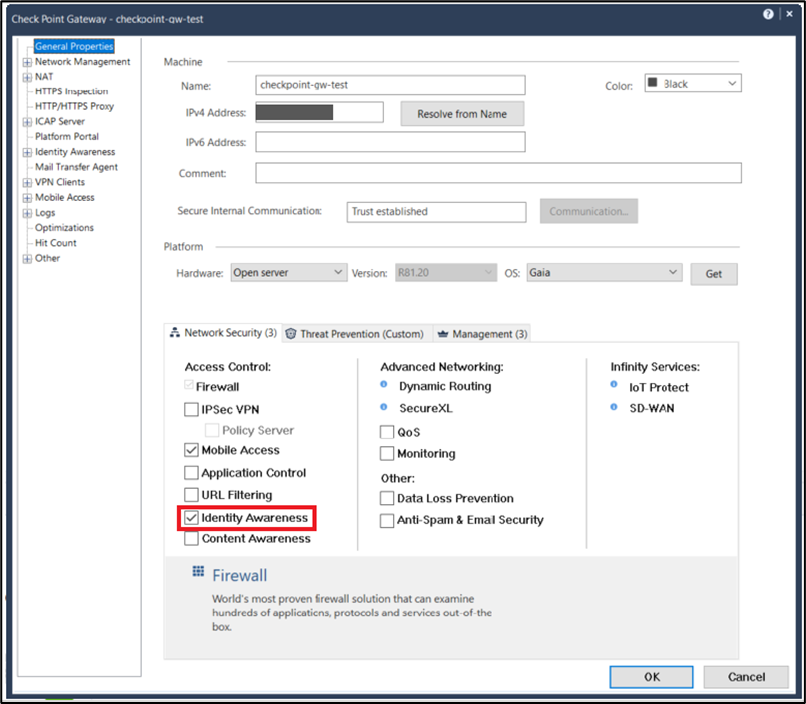Image resolution: width=806 pixels, height=704 pixels.
Task: Expand the Network Management tree node
Action: (x=27, y=62)
